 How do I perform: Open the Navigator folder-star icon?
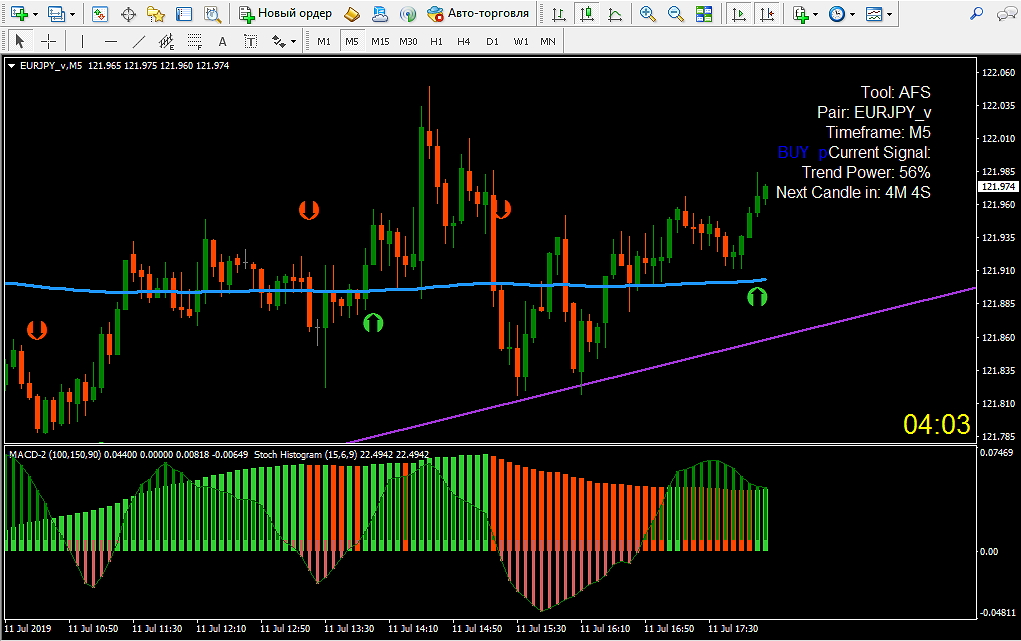156,14
